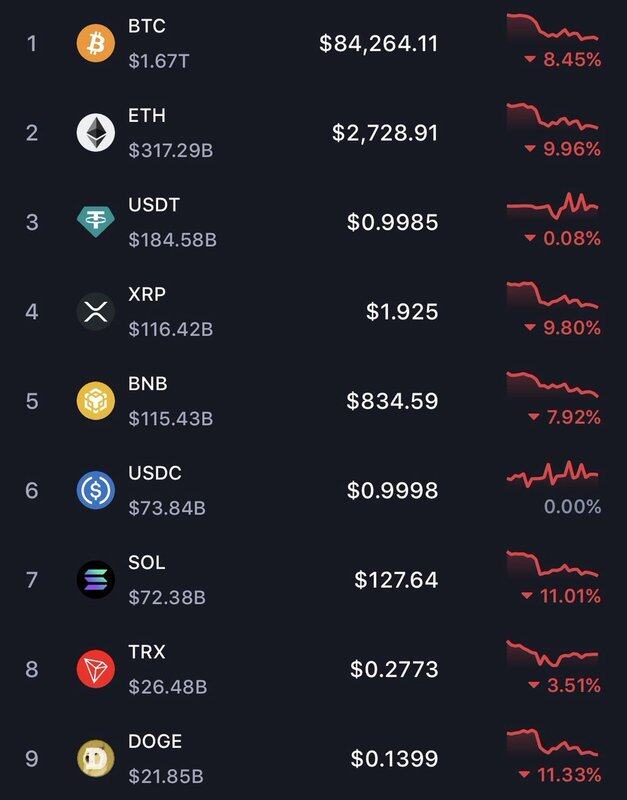Image resolution: width=627 pixels, height=800 pixels.
Task: Select the ETH price $2,728.91
Action: (x=385, y=133)
